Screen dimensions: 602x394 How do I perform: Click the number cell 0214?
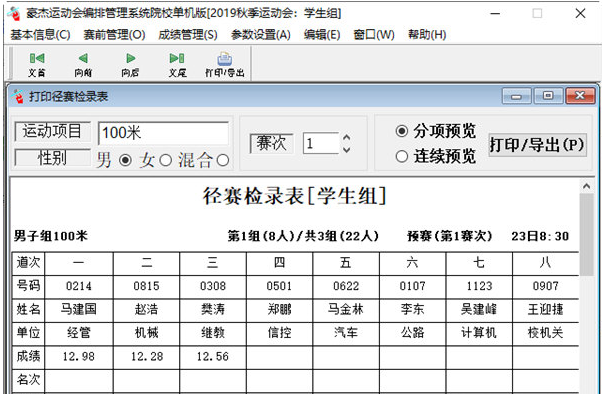[x=79, y=286]
